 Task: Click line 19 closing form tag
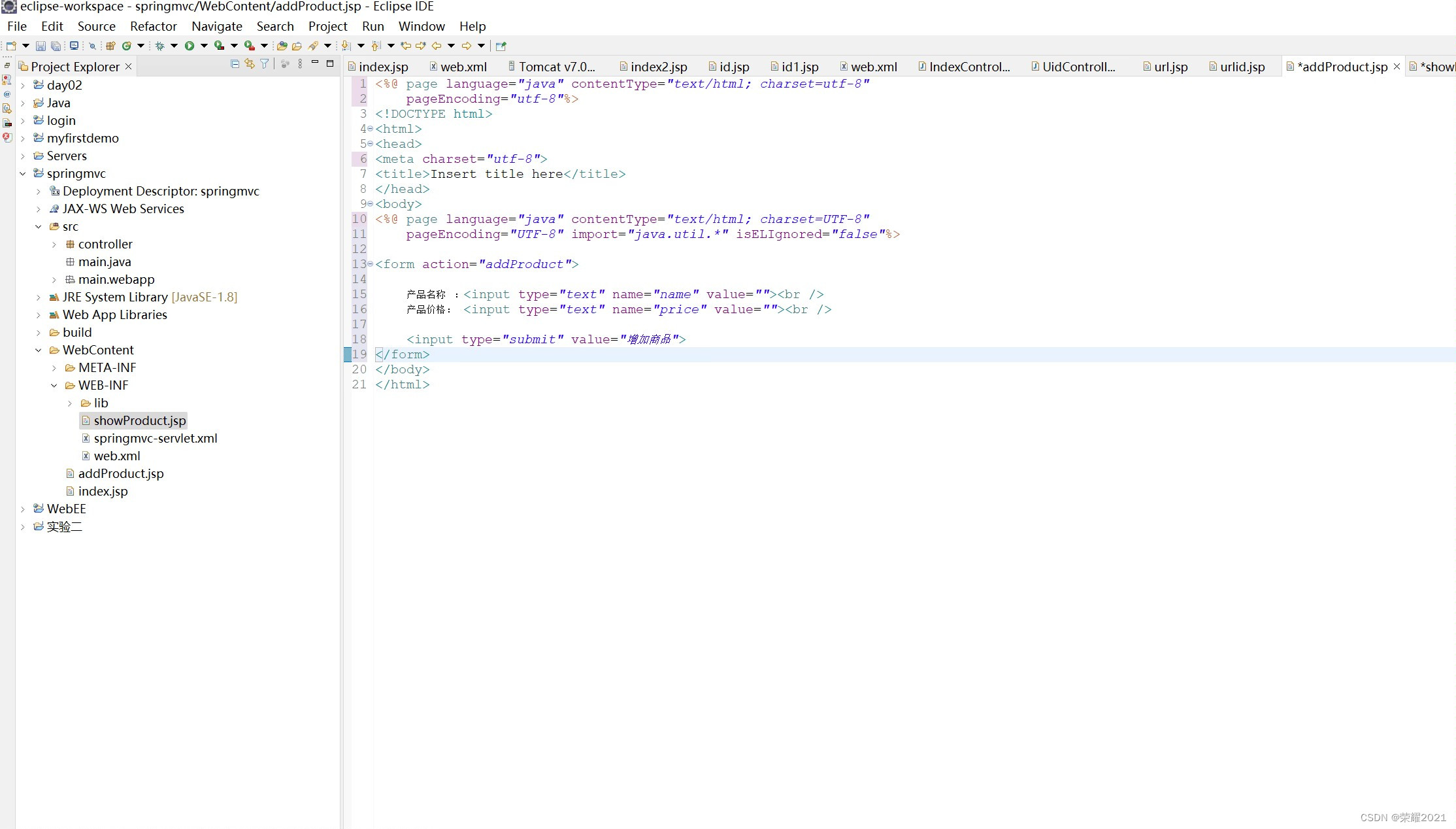click(403, 354)
